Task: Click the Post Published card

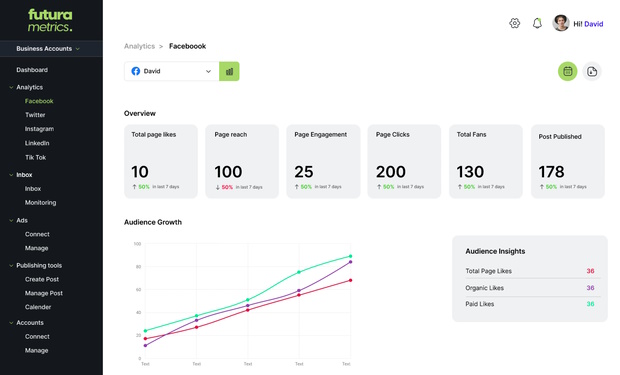Action: [x=568, y=161]
